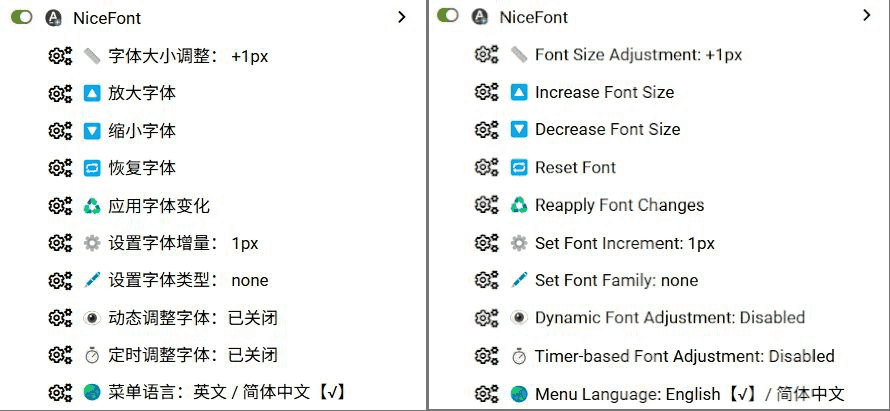The height and width of the screenshot is (411, 890).
Task: Select the 缩小字体 menu entry
Action: (x=142, y=131)
